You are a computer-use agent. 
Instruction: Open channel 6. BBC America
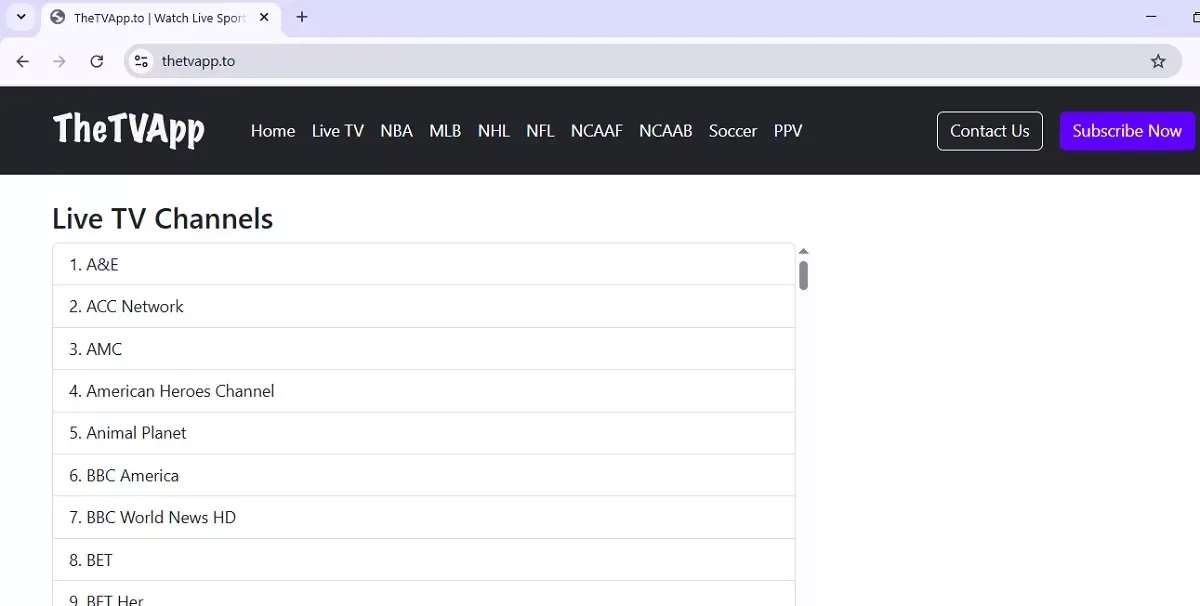click(x=424, y=475)
